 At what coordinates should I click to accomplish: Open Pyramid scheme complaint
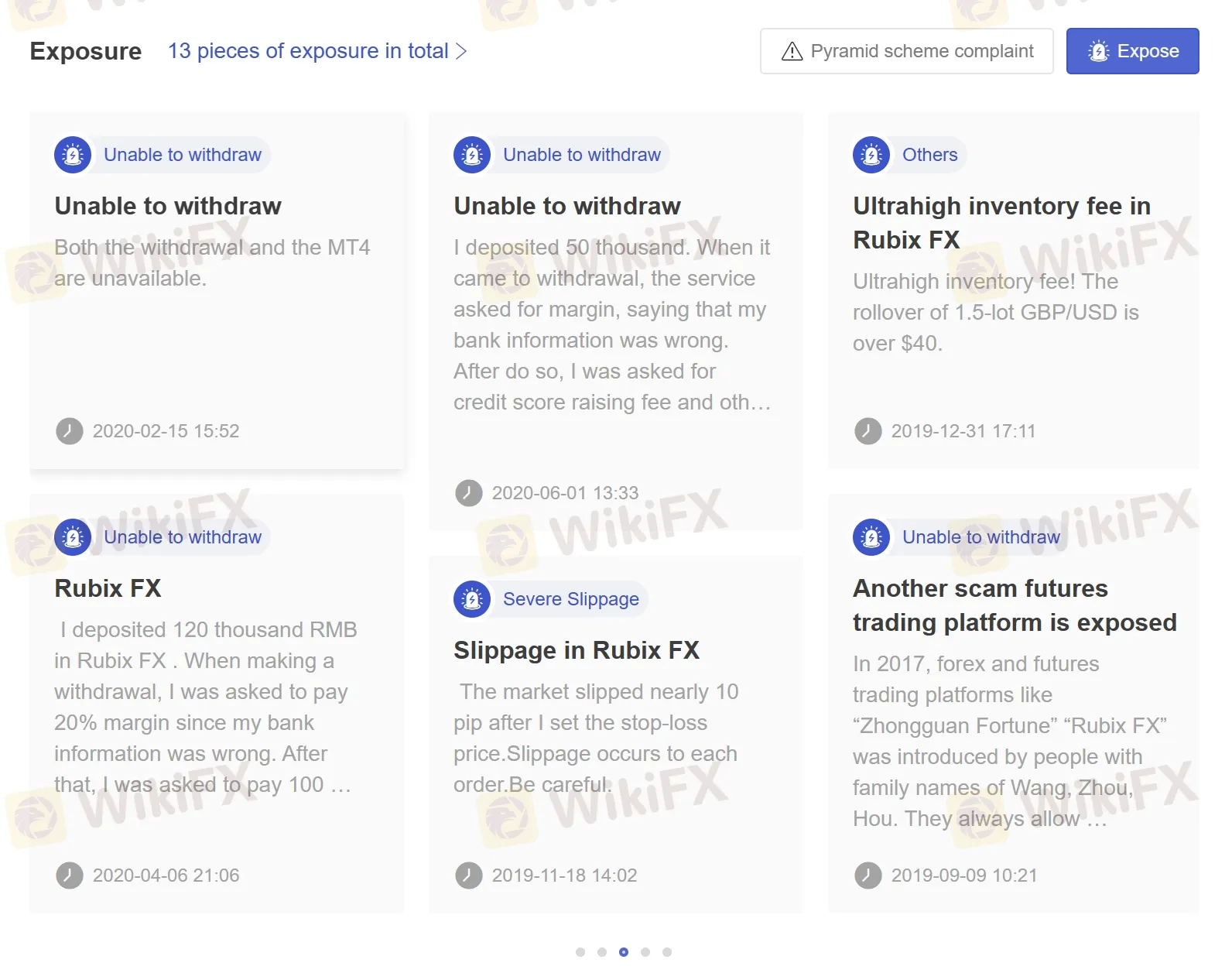pos(906,51)
